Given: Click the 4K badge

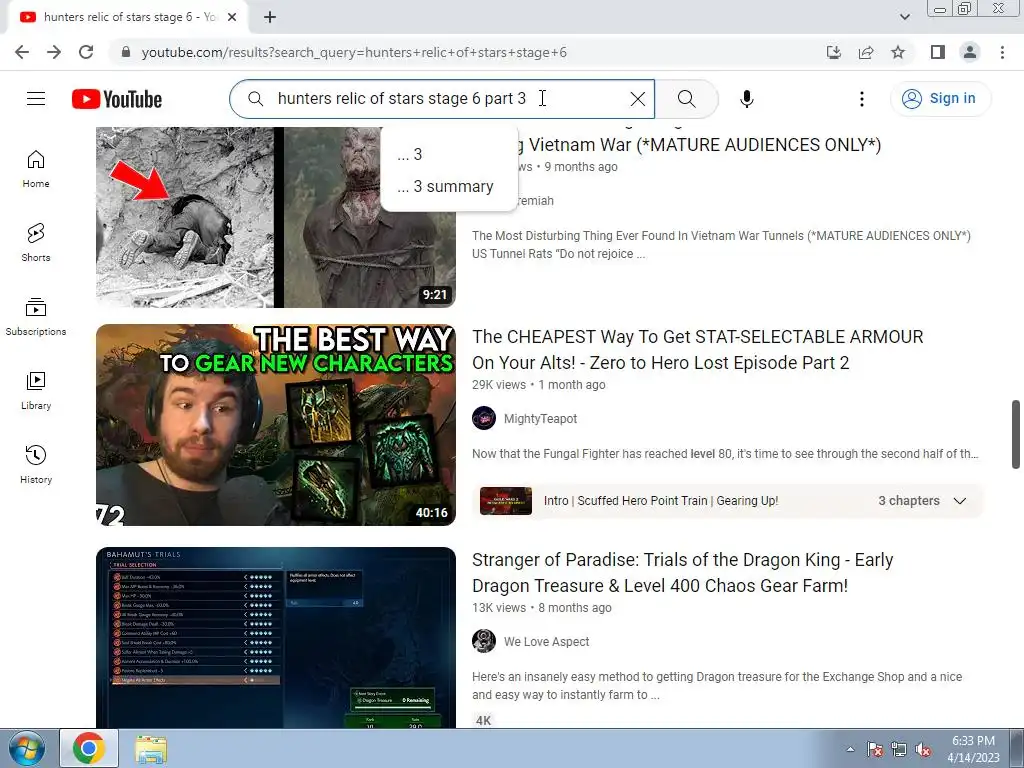Looking at the screenshot, I should pos(483,720).
